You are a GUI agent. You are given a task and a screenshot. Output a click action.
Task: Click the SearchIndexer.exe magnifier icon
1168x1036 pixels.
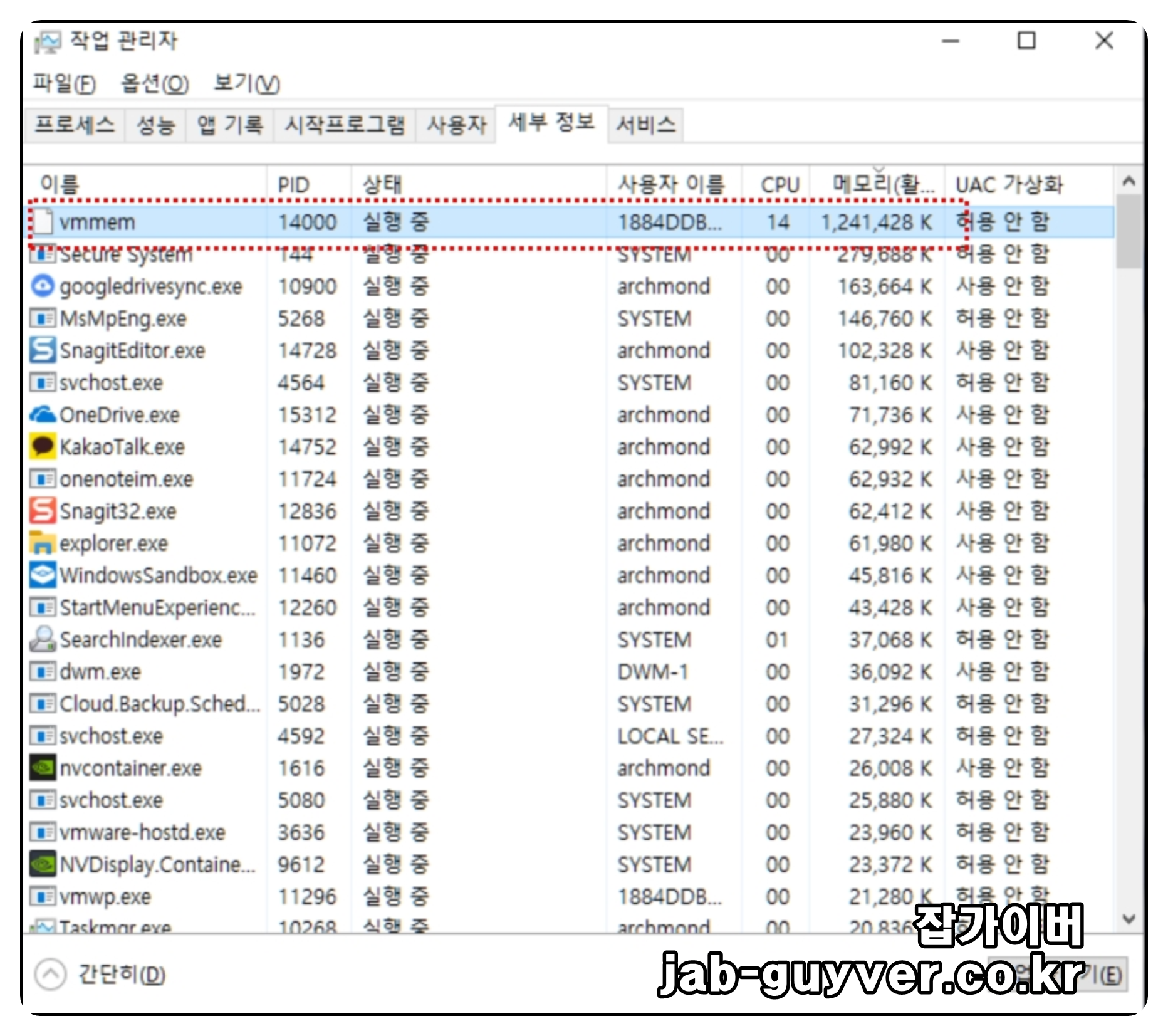tap(43, 639)
